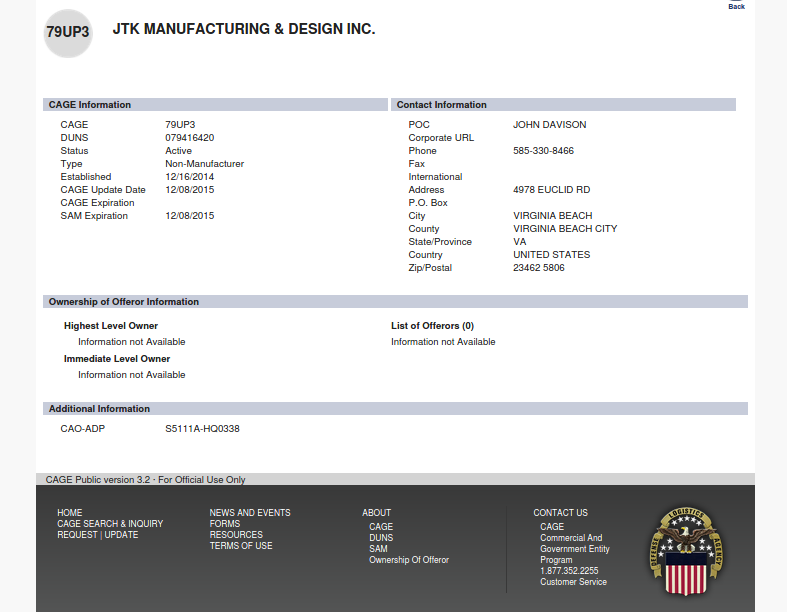Click the Contact Information section header
Screen dimensions: 787x612
563,104
